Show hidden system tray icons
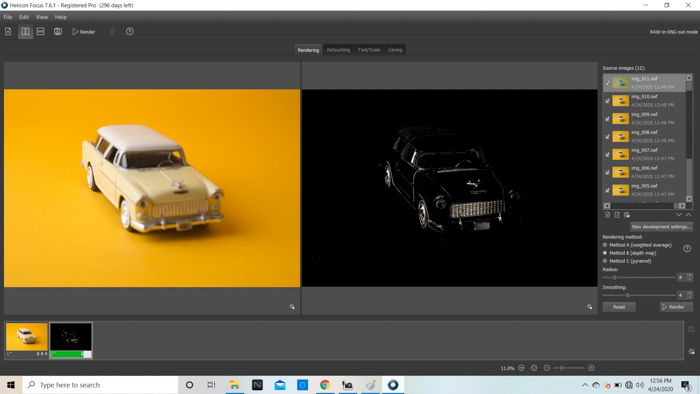 [x=585, y=385]
